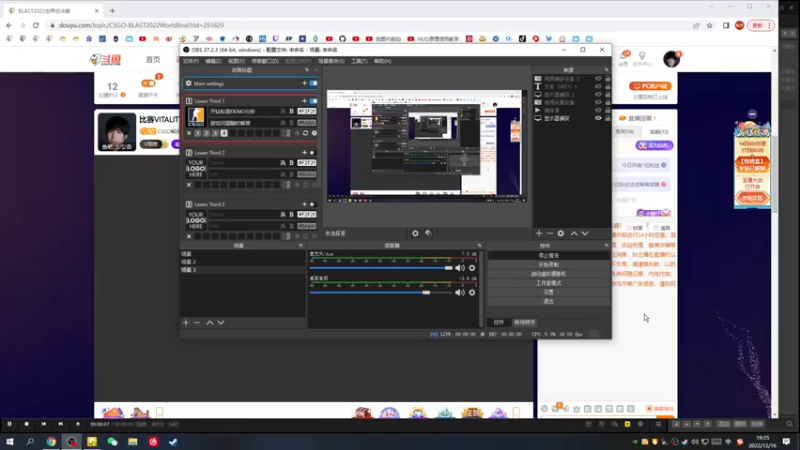
Task: Select memory slot 4 in Lower Third 1
Action: 224,133
